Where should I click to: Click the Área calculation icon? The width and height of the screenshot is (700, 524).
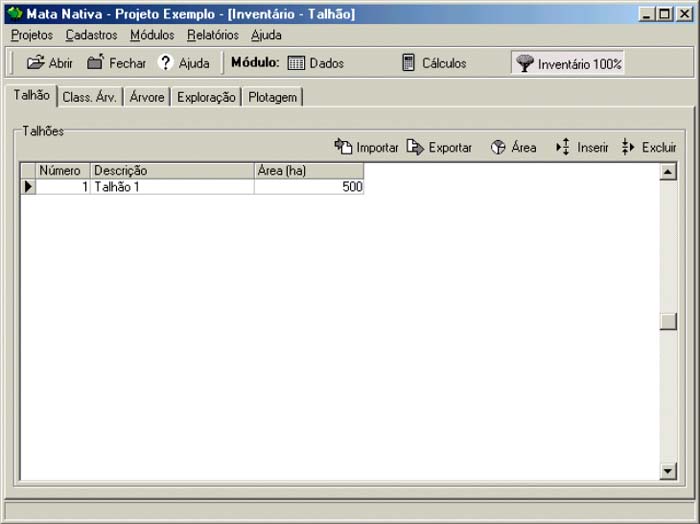498,147
